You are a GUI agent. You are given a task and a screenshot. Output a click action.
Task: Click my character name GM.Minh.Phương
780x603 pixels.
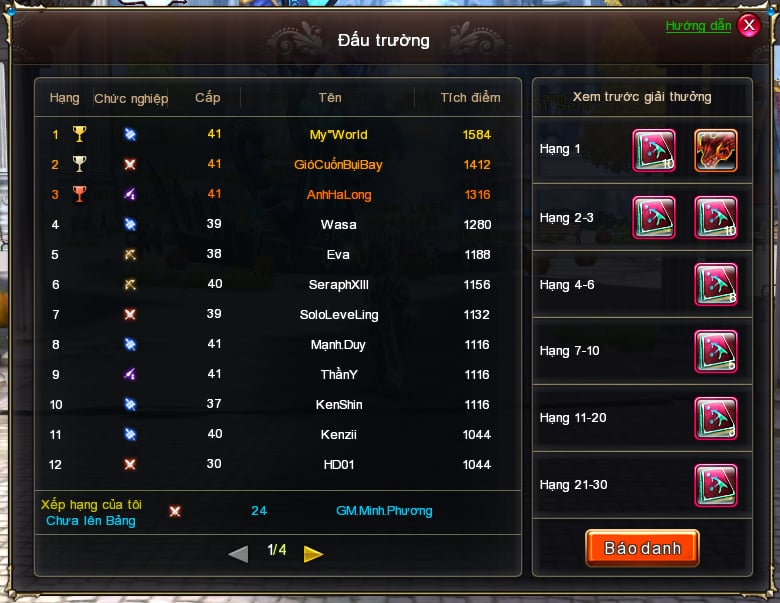click(x=384, y=511)
